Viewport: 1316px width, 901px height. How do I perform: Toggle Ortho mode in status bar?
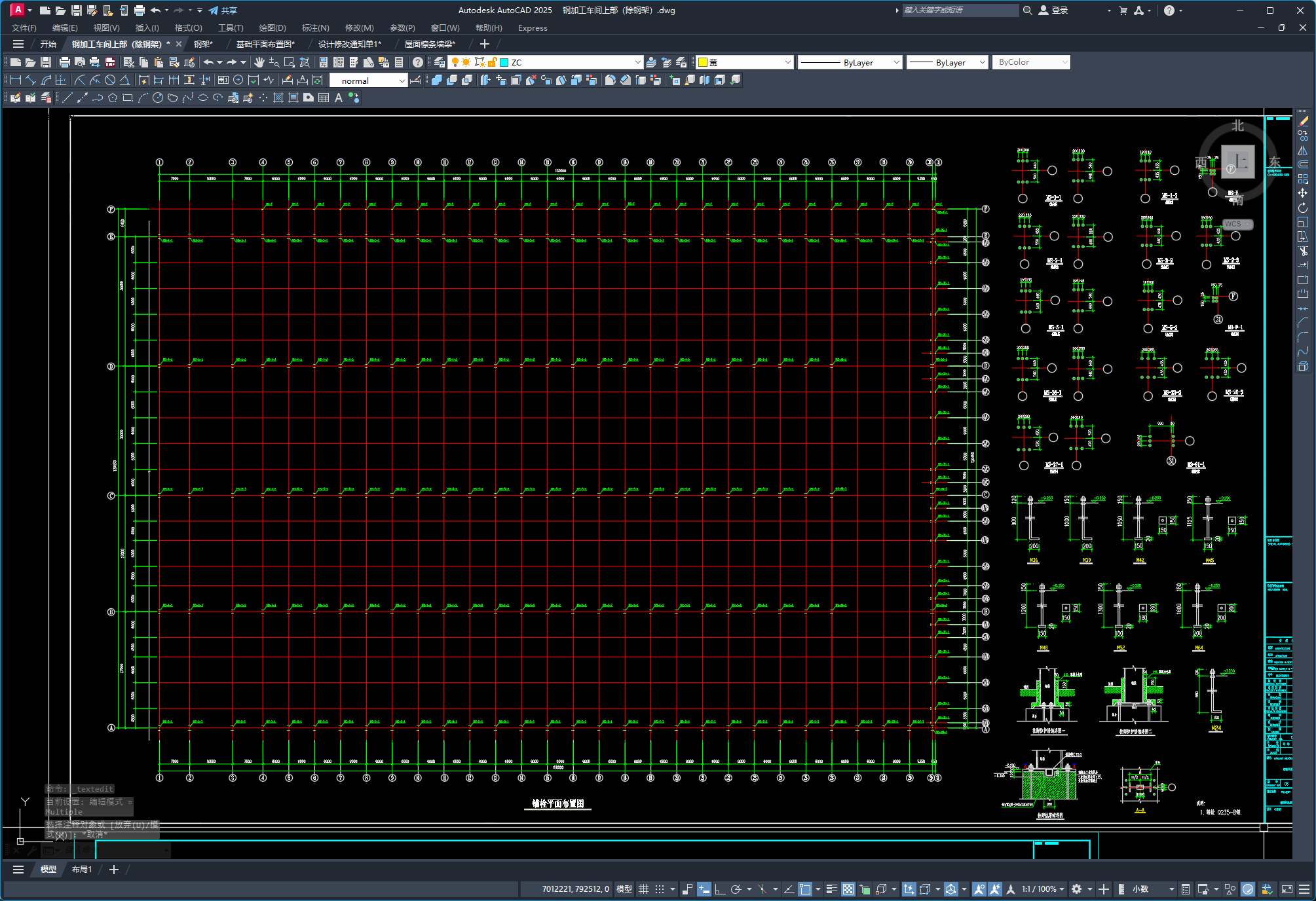pyautogui.click(x=720, y=889)
